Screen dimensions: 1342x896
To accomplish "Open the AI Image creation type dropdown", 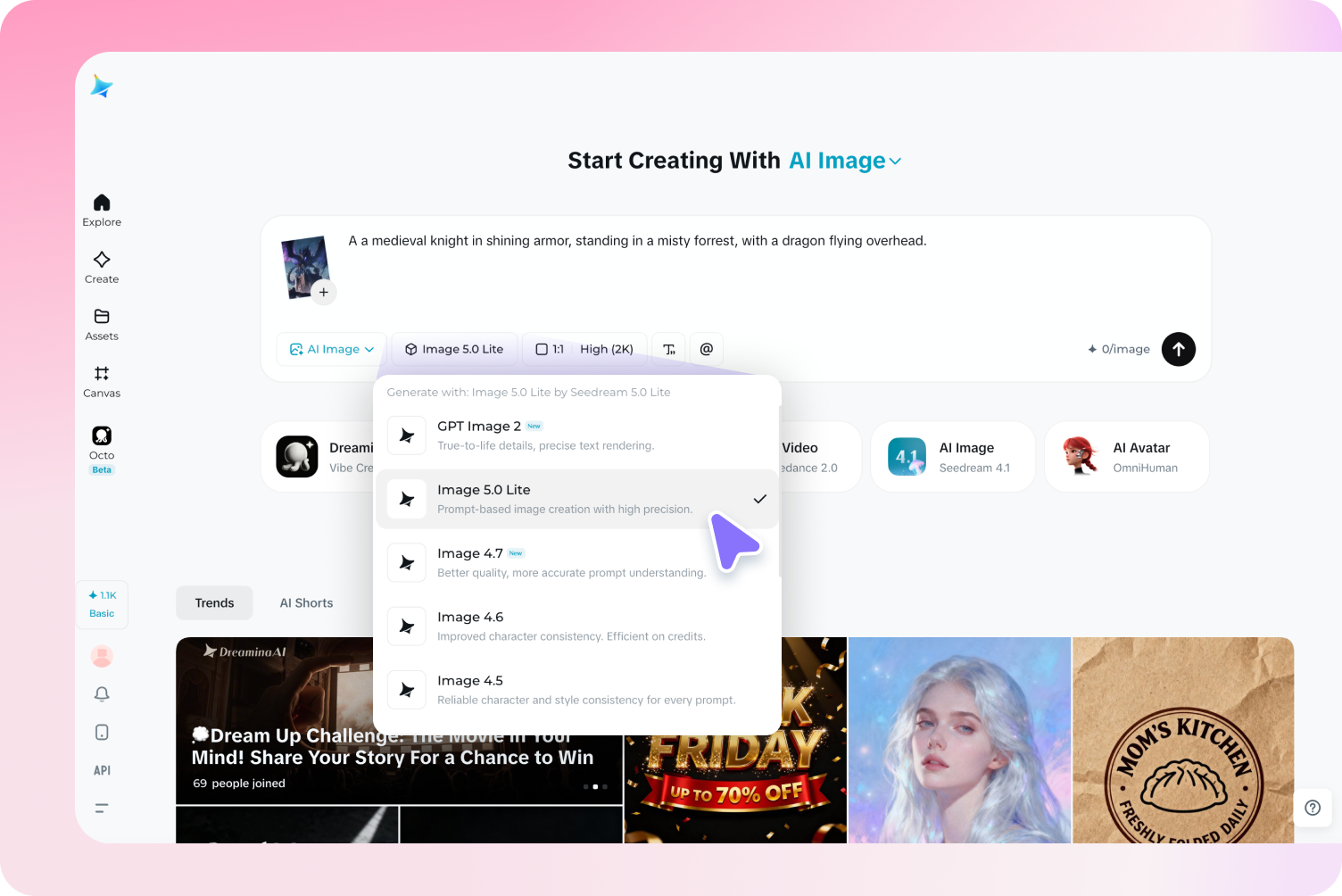I will pos(331,349).
